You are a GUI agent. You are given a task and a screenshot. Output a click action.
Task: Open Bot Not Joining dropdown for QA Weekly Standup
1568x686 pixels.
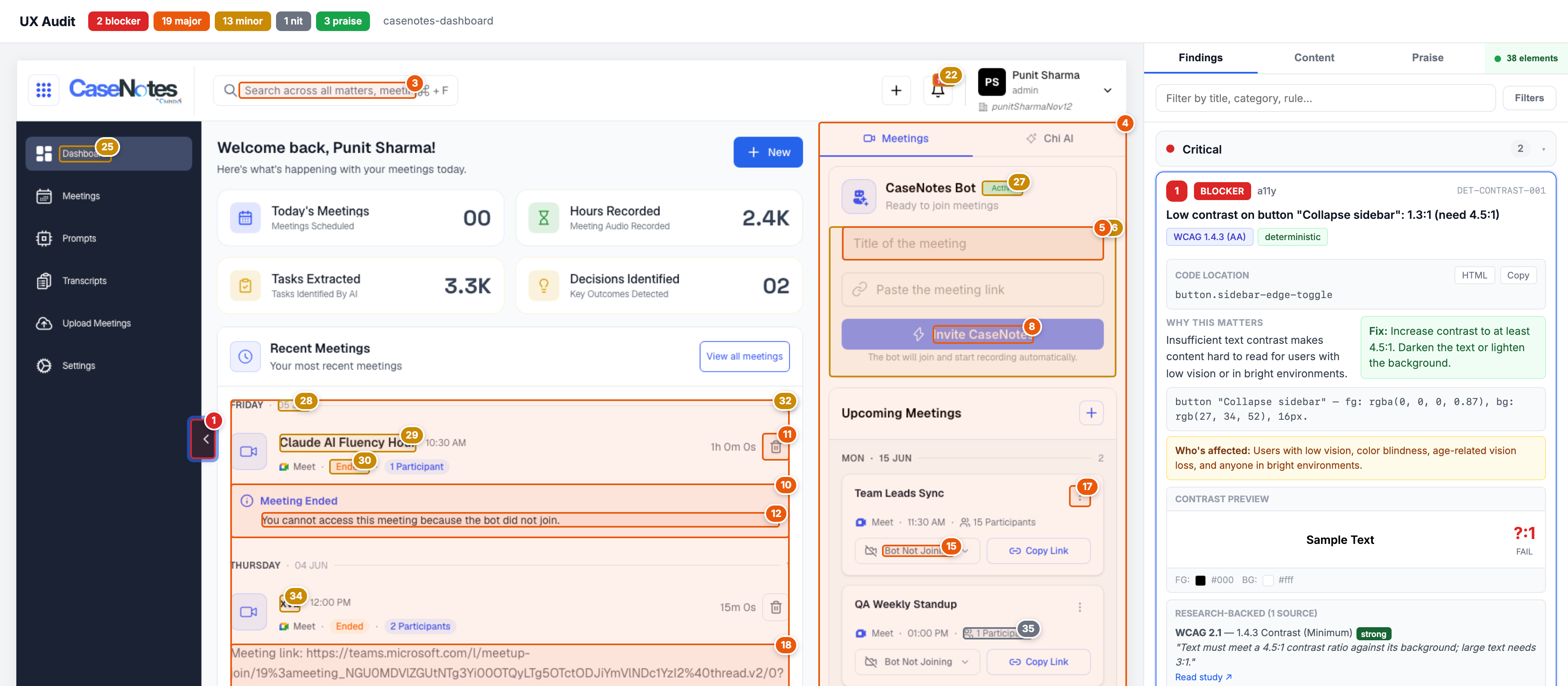tap(917, 661)
